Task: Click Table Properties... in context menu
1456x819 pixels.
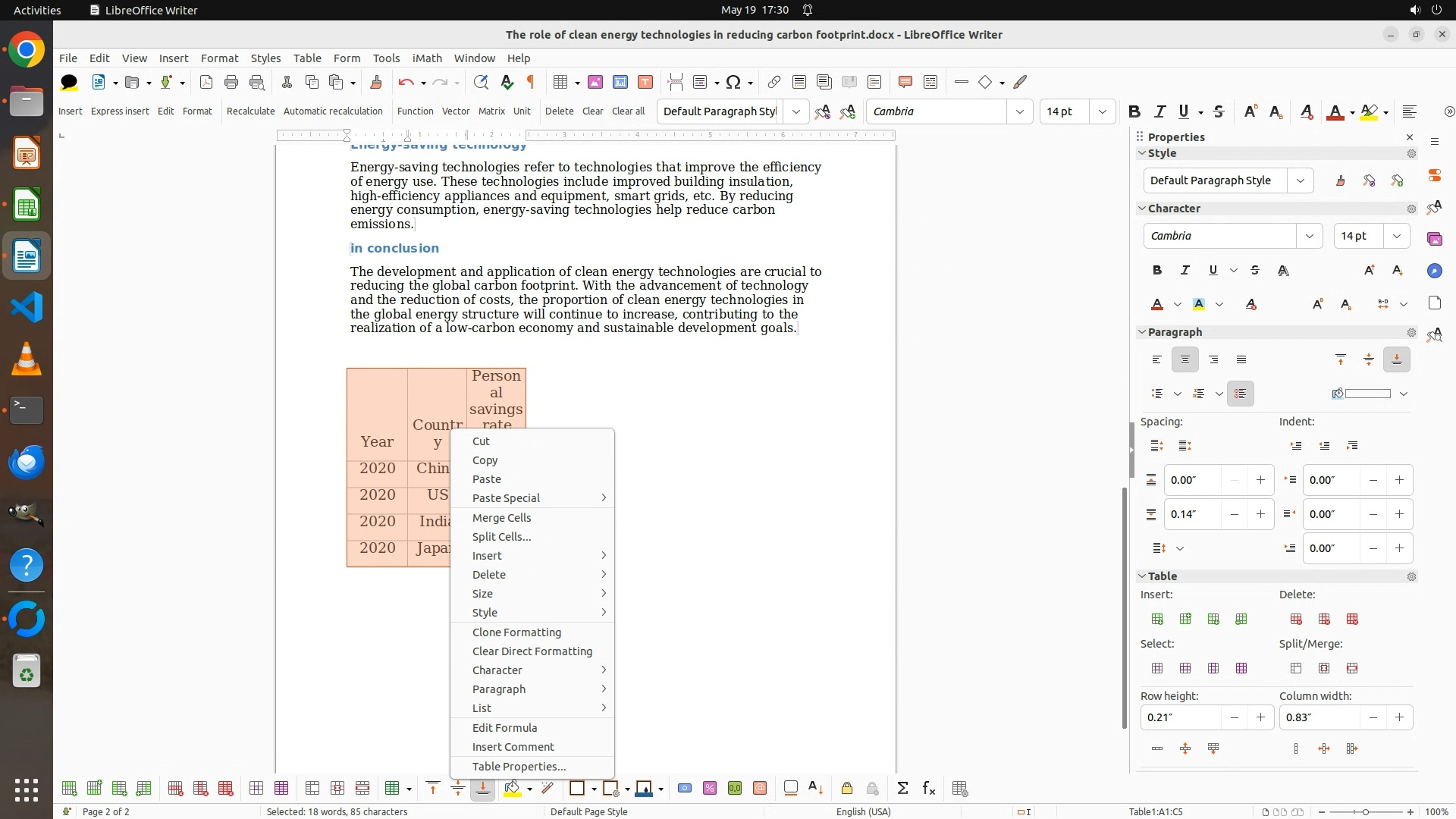Action: pos(519,766)
